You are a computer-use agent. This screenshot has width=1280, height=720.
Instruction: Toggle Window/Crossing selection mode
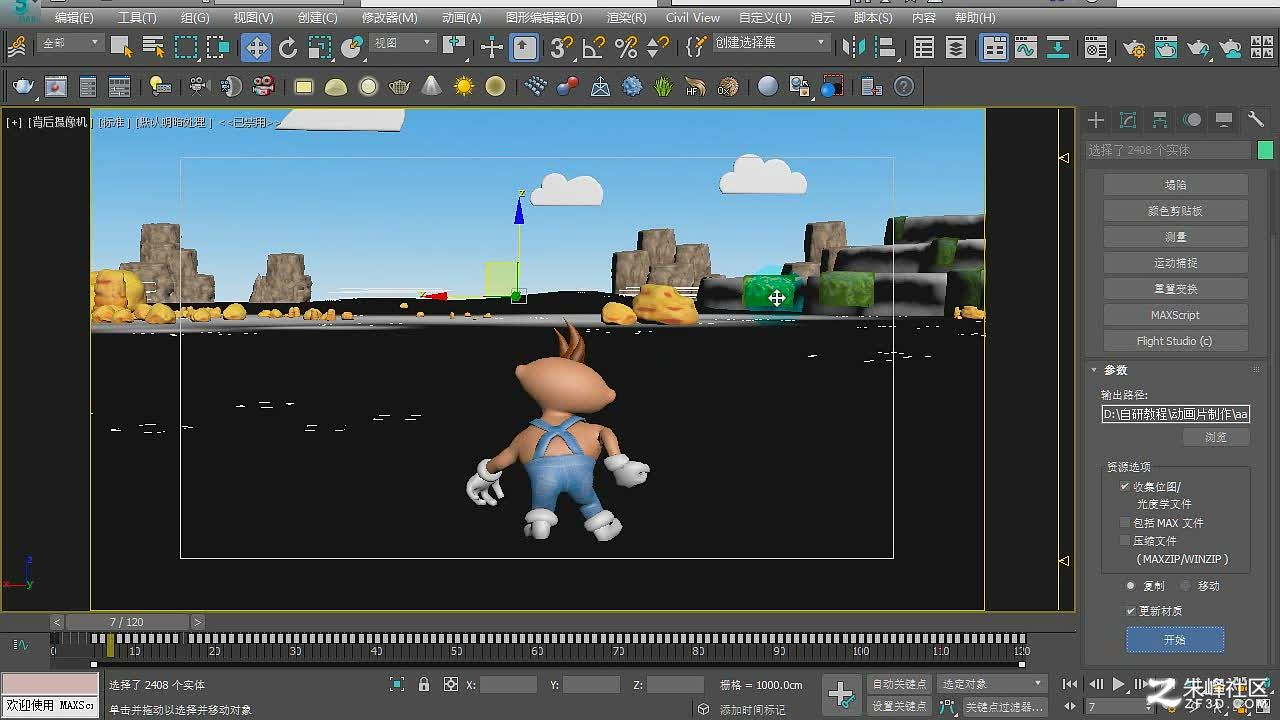click(x=217, y=47)
